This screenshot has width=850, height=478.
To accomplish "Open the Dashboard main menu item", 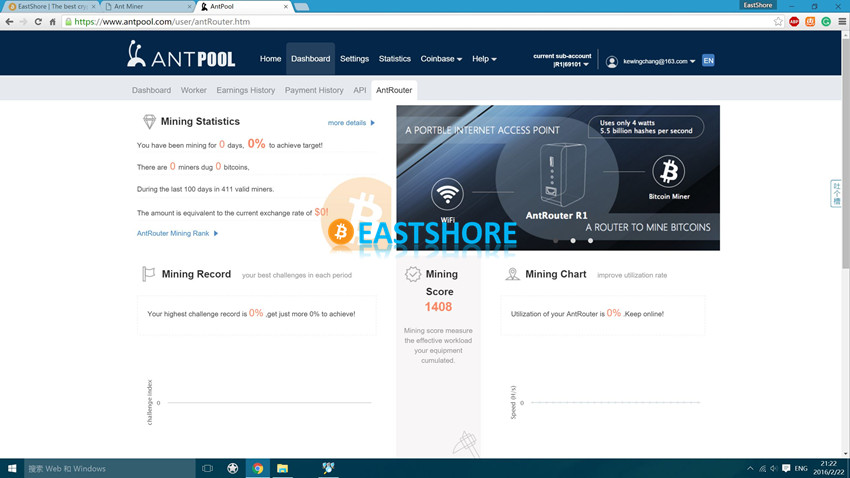I will point(311,59).
